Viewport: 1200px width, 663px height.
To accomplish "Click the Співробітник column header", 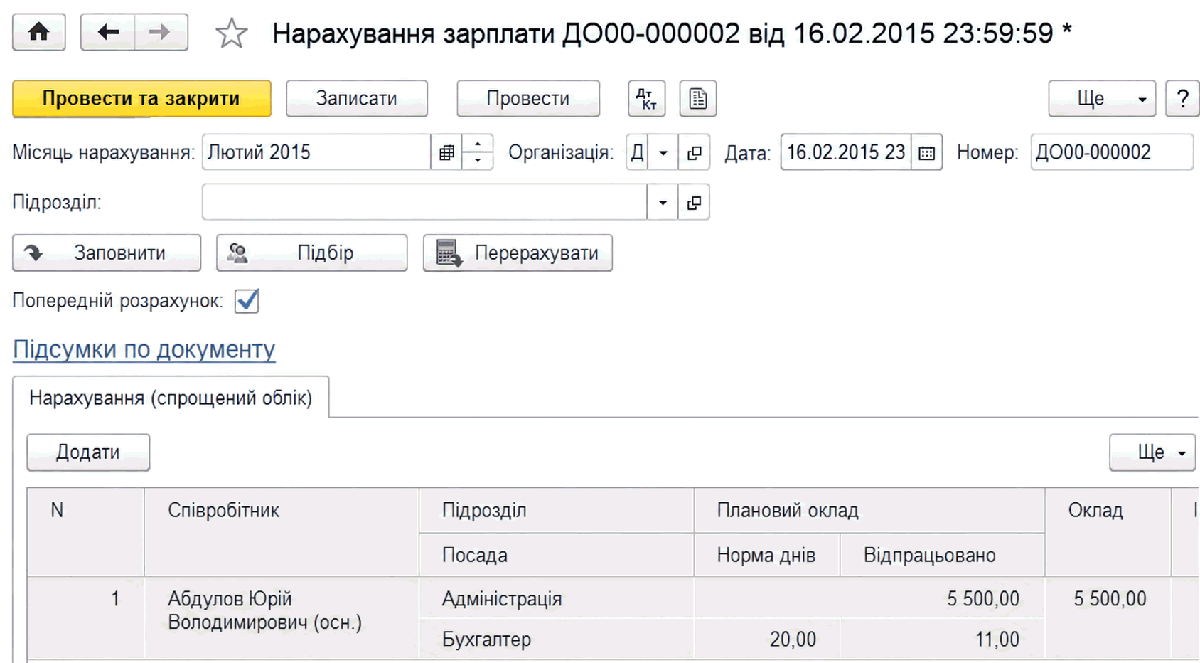I will coord(281,532).
